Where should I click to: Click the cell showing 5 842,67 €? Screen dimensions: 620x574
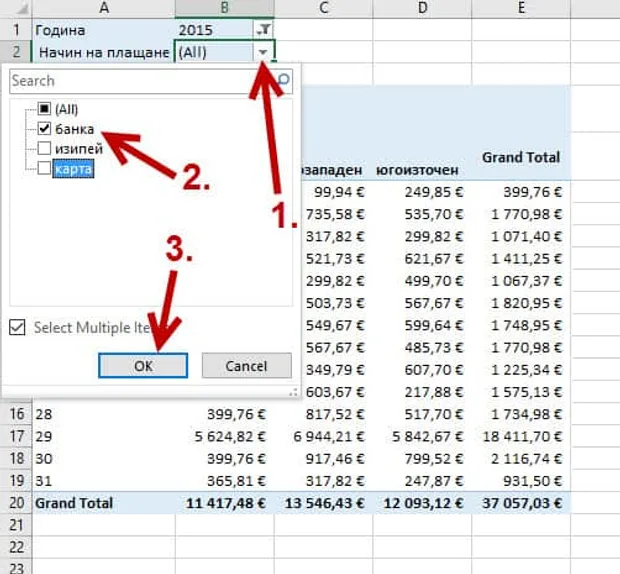(x=422, y=436)
